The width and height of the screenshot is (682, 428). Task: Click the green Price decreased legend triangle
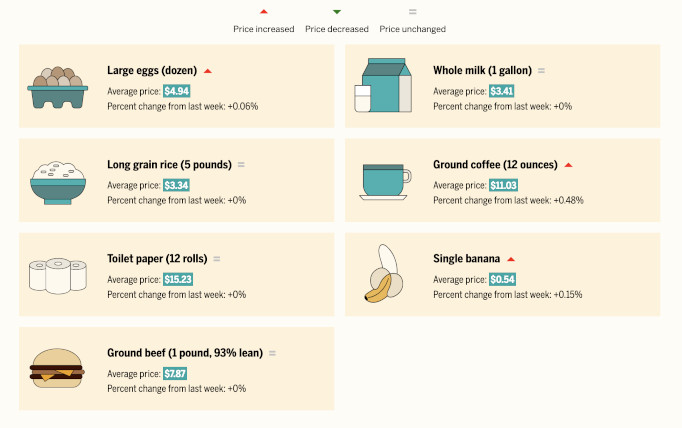[337, 12]
